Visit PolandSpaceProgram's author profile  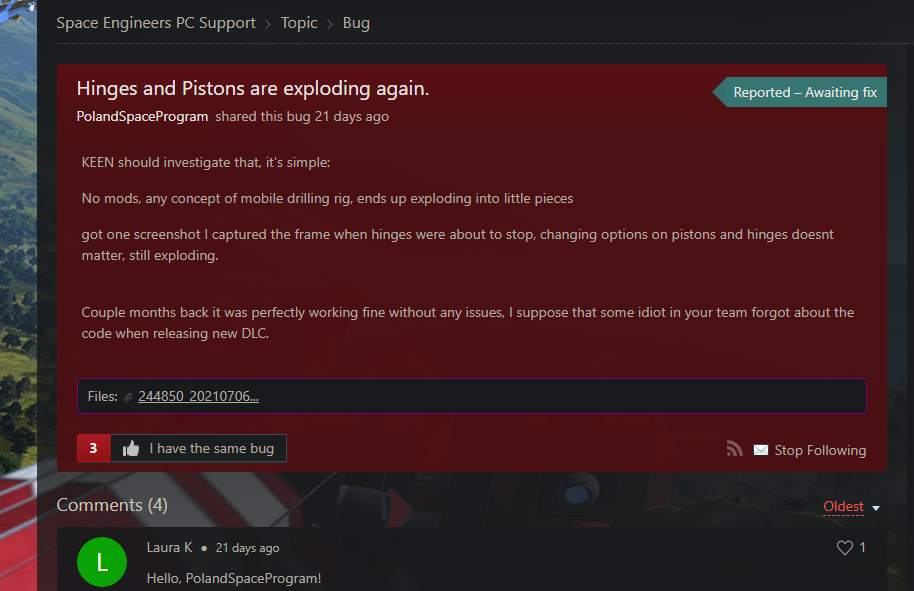142,116
